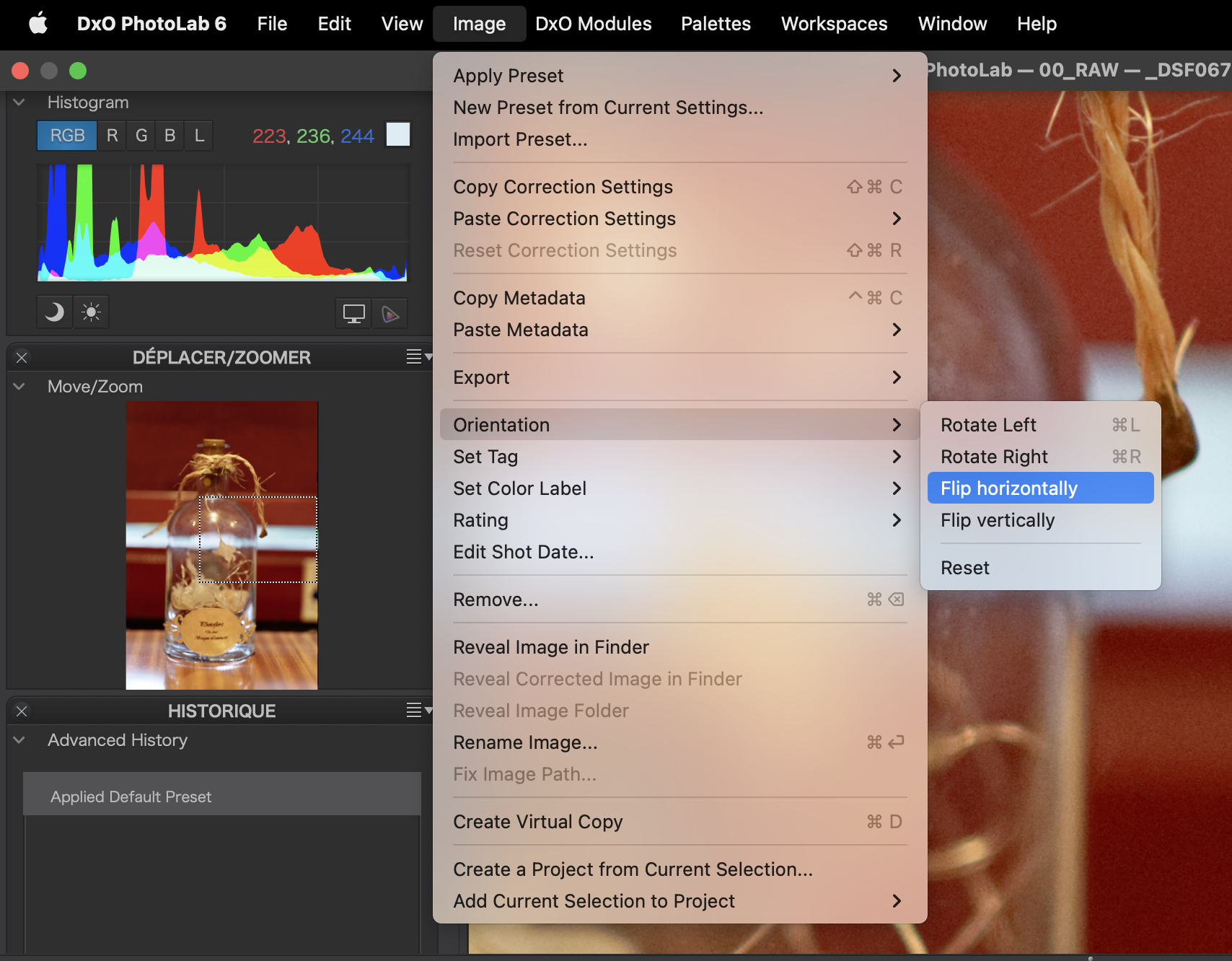The width and height of the screenshot is (1232, 961).
Task: Collapse the Advanced History section
Action: [19, 740]
